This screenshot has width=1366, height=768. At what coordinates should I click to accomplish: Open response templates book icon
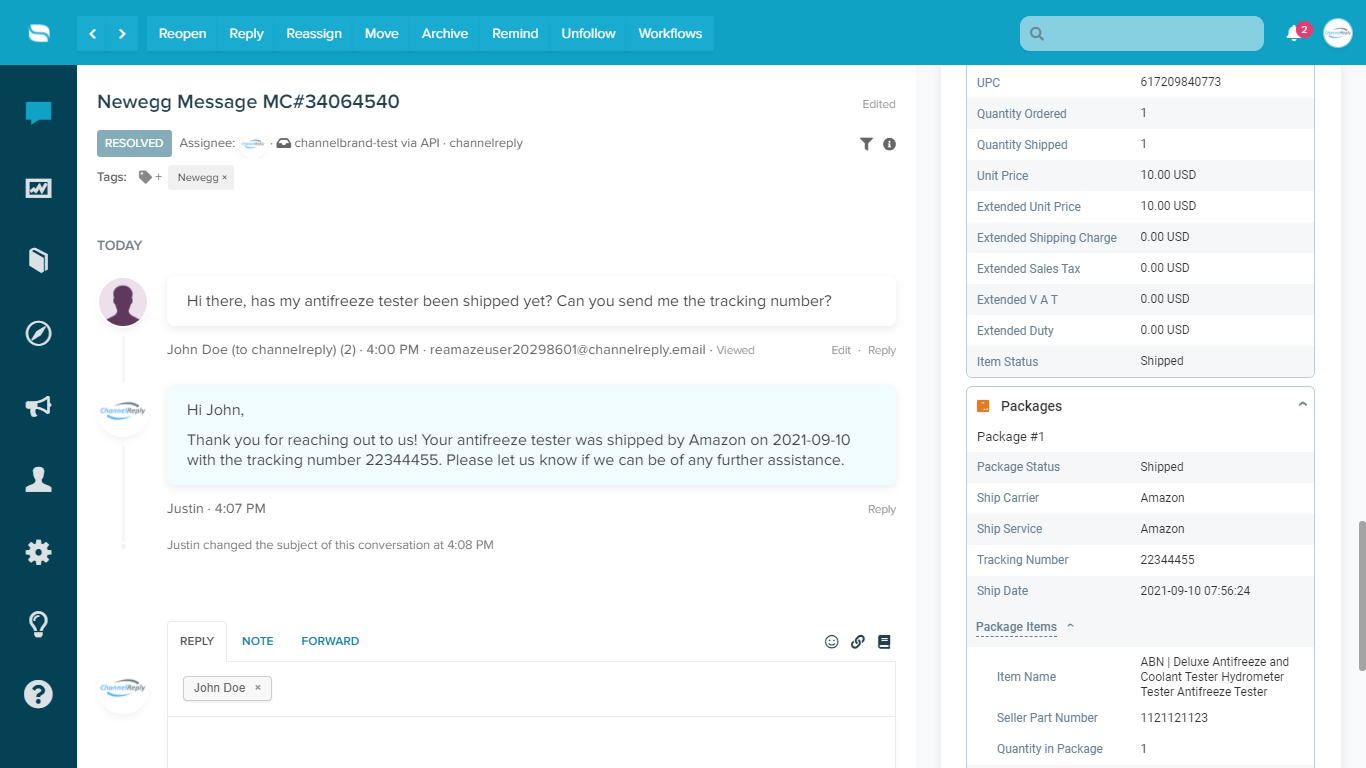(884, 642)
